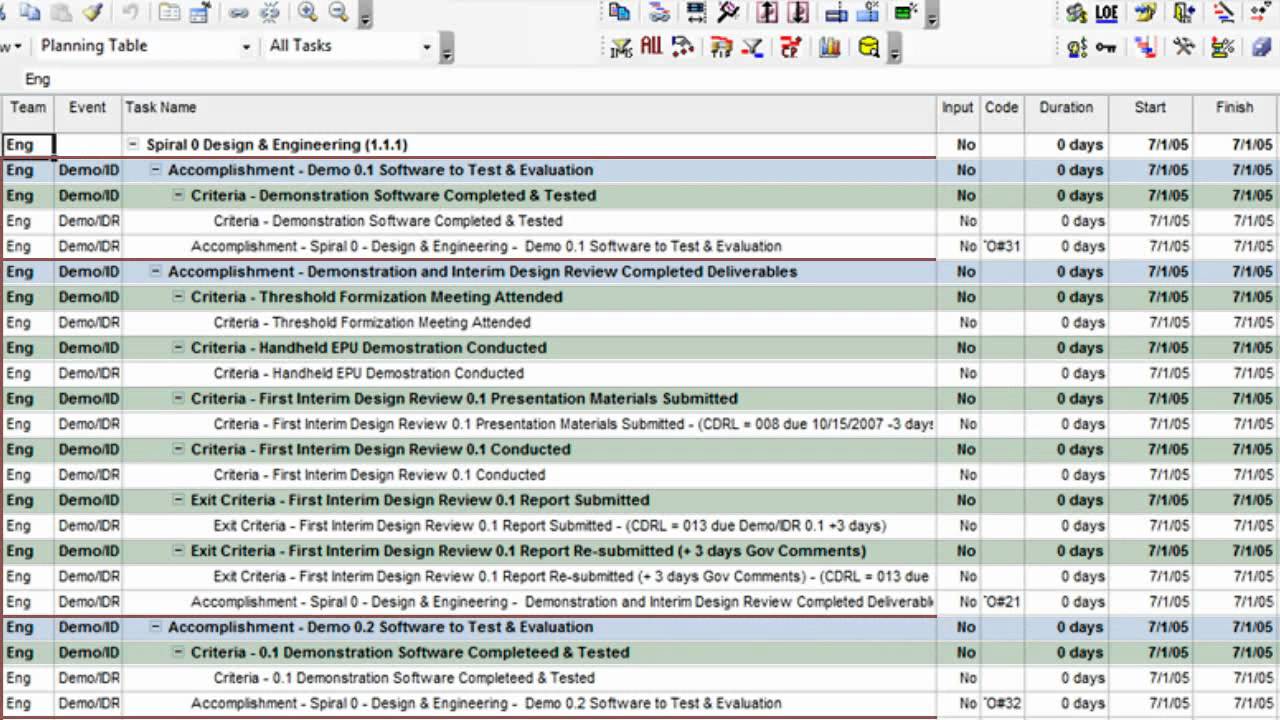Viewport: 1280px width, 720px height.
Task: Collapse Accomplishment - Demo 0.2 Software to Test & Evaluation
Action: (x=155, y=627)
